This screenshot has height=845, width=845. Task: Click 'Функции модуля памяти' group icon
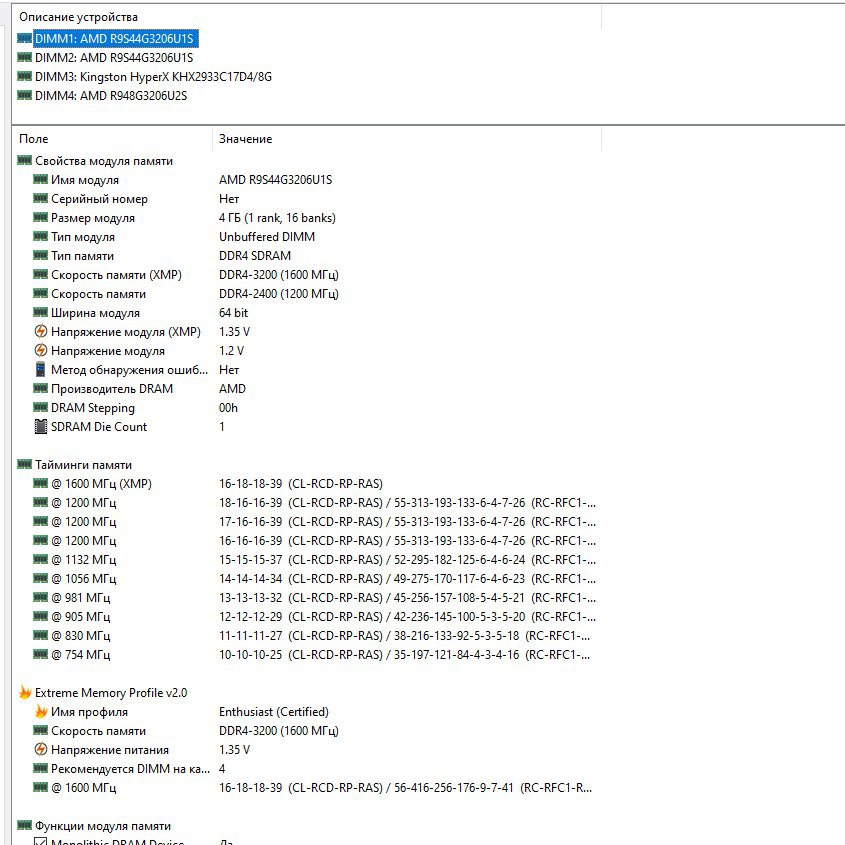pyautogui.click(x=24, y=825)
